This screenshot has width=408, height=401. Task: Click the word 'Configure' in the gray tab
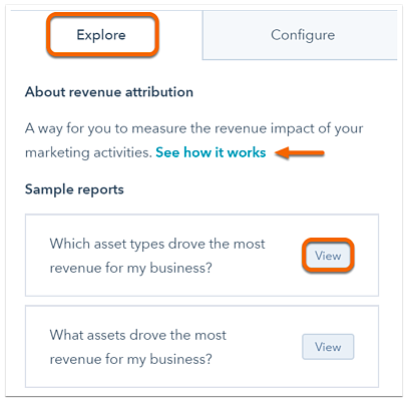tap(303, 35)
